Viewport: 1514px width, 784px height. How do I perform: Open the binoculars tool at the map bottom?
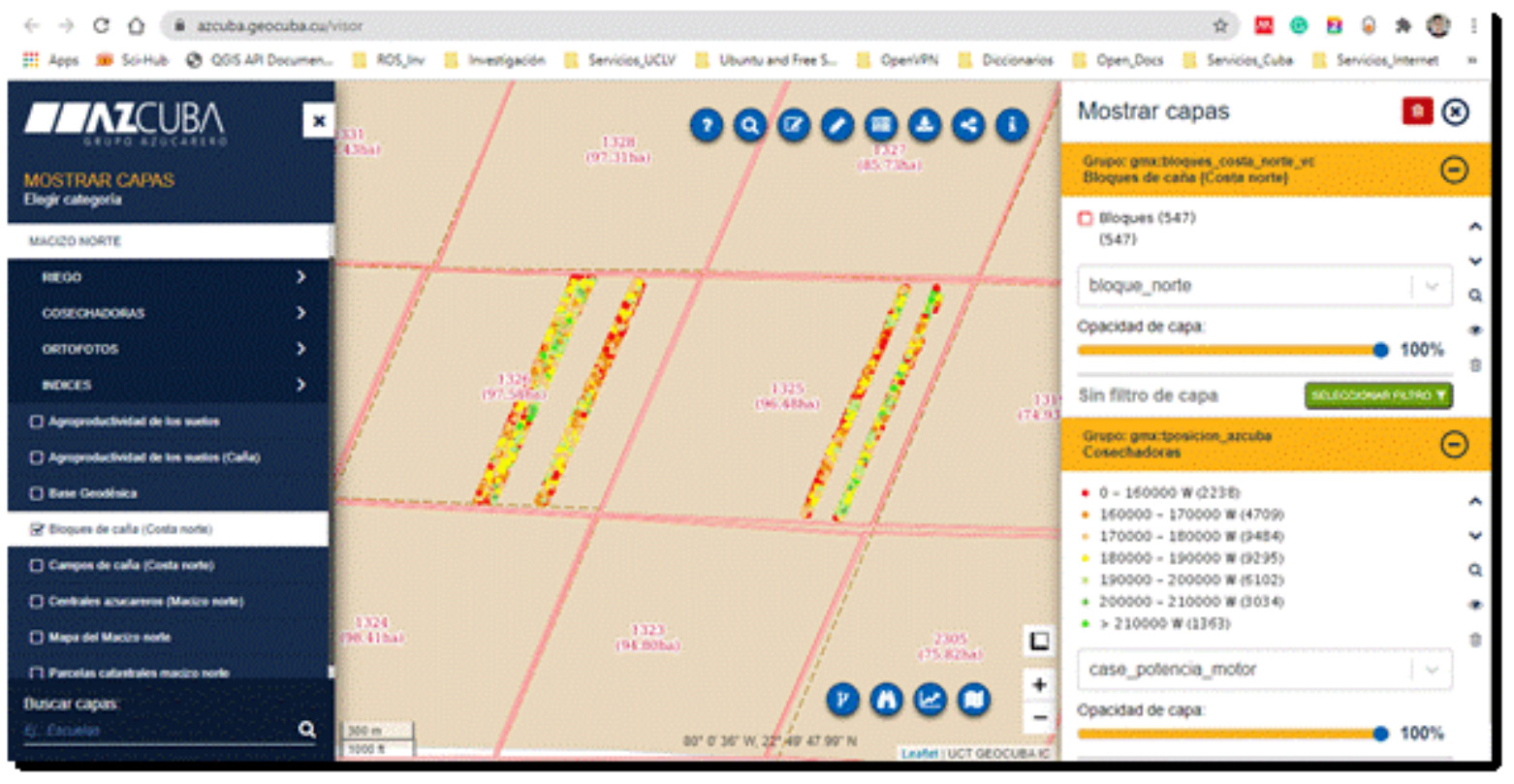click(886, 700)
